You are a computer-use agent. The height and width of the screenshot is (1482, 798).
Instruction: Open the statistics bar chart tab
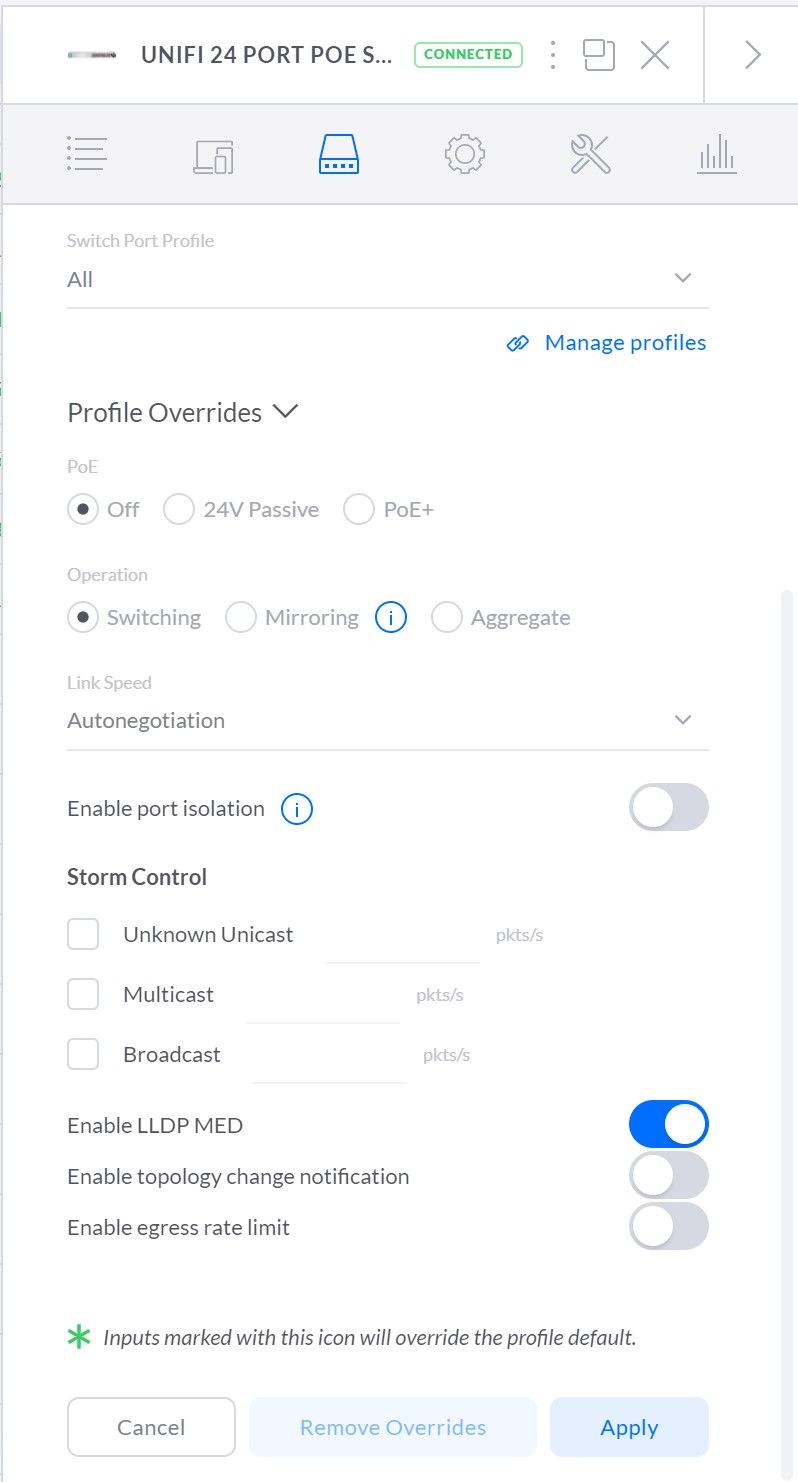click(716, 155)
